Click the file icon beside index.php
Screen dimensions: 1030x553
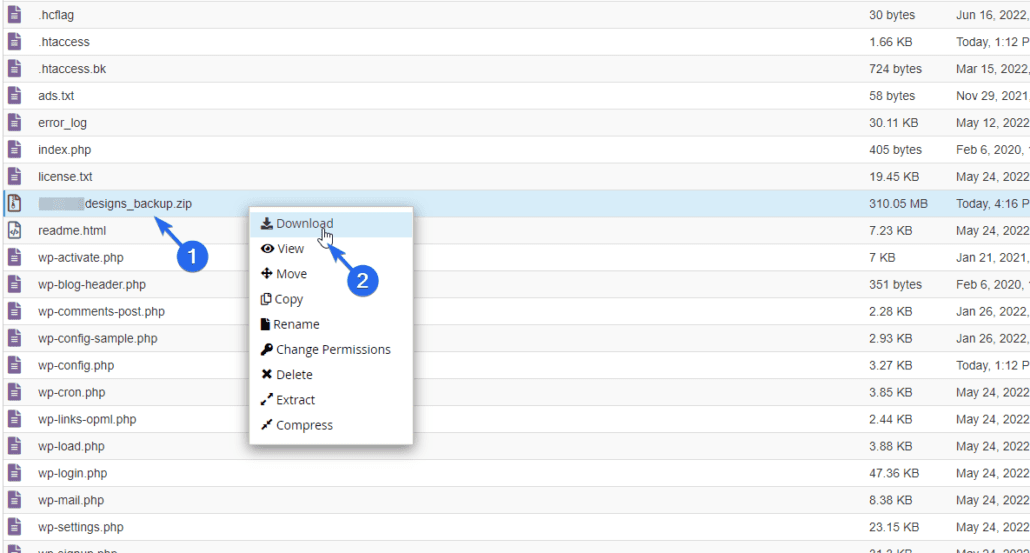point(14,149)
